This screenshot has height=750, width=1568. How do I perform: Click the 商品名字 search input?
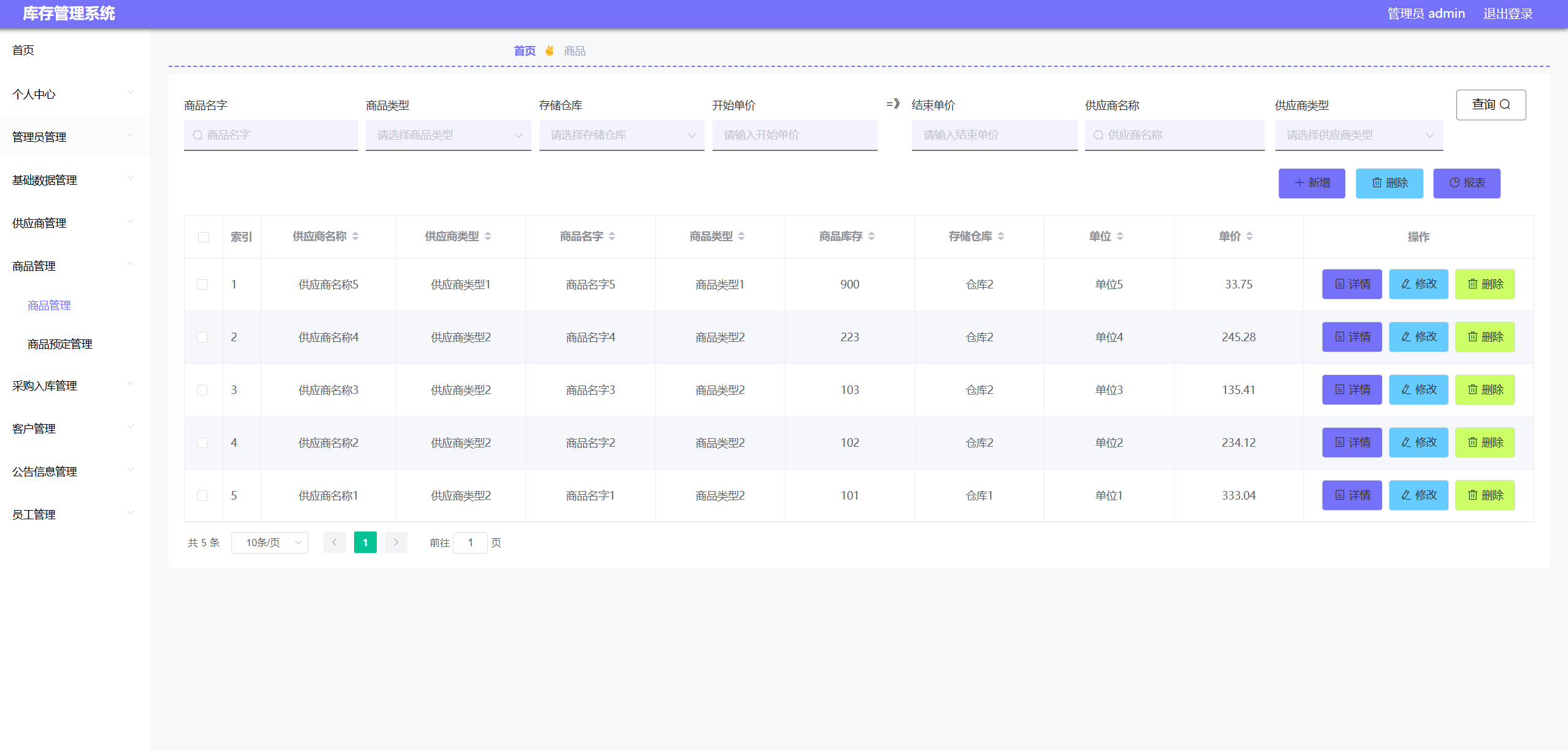[x=276, y=135]
